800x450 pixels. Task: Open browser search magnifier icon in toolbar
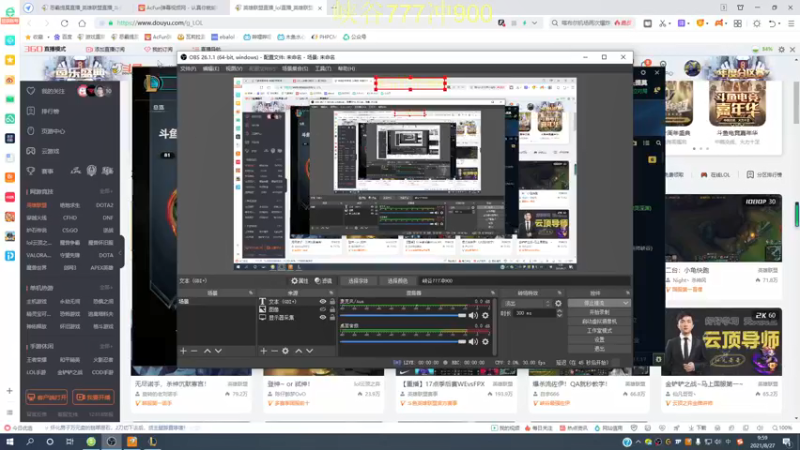(555, 23)
